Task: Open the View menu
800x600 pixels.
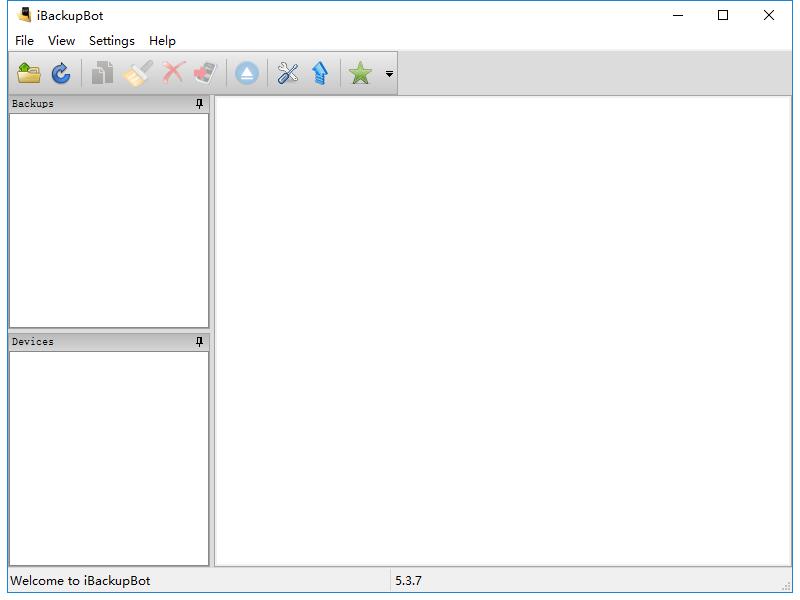Action: click(x=61, y=41)
